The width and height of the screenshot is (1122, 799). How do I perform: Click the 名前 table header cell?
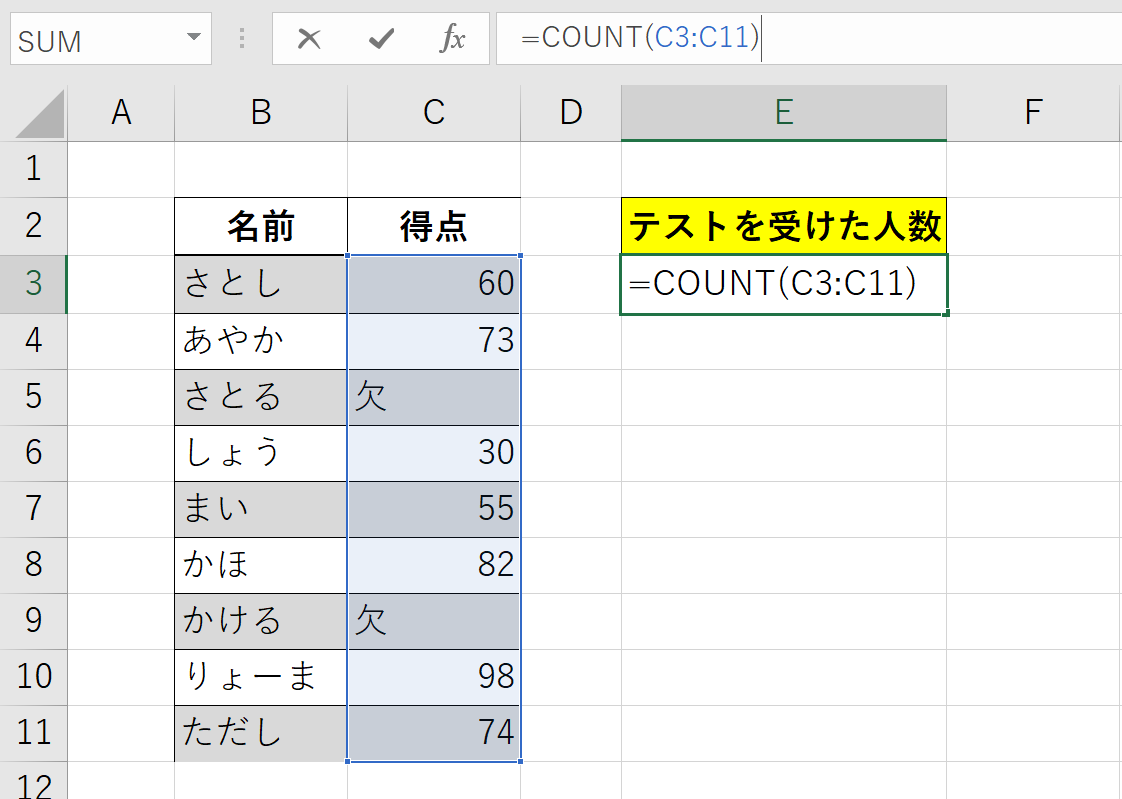(x=261, y=227)
